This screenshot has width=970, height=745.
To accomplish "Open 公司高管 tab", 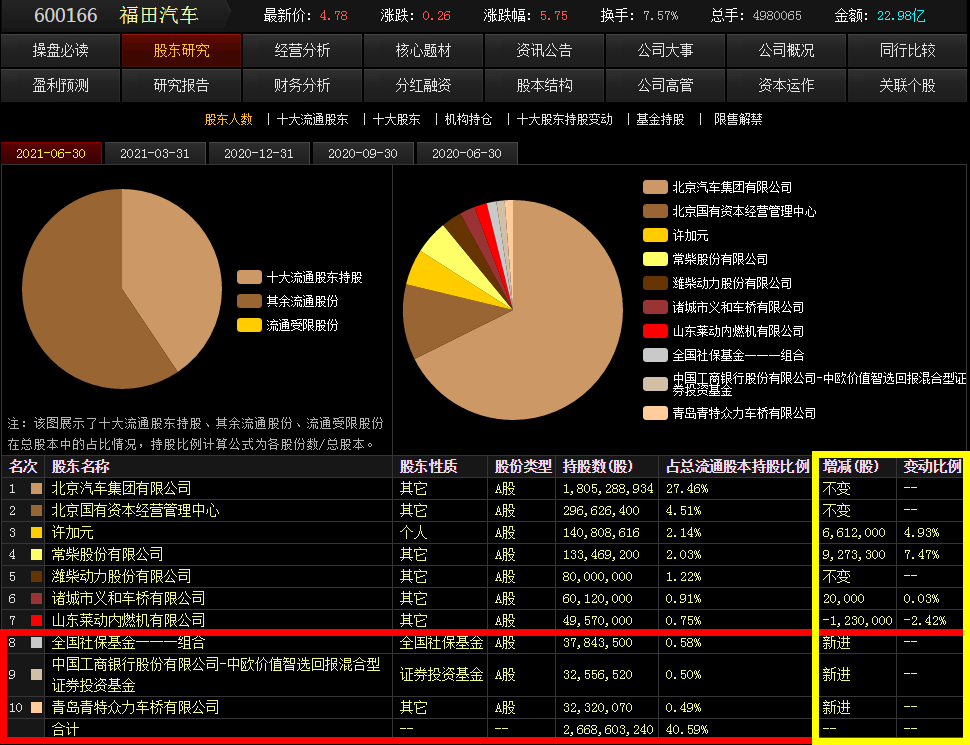I will [665, 85].
